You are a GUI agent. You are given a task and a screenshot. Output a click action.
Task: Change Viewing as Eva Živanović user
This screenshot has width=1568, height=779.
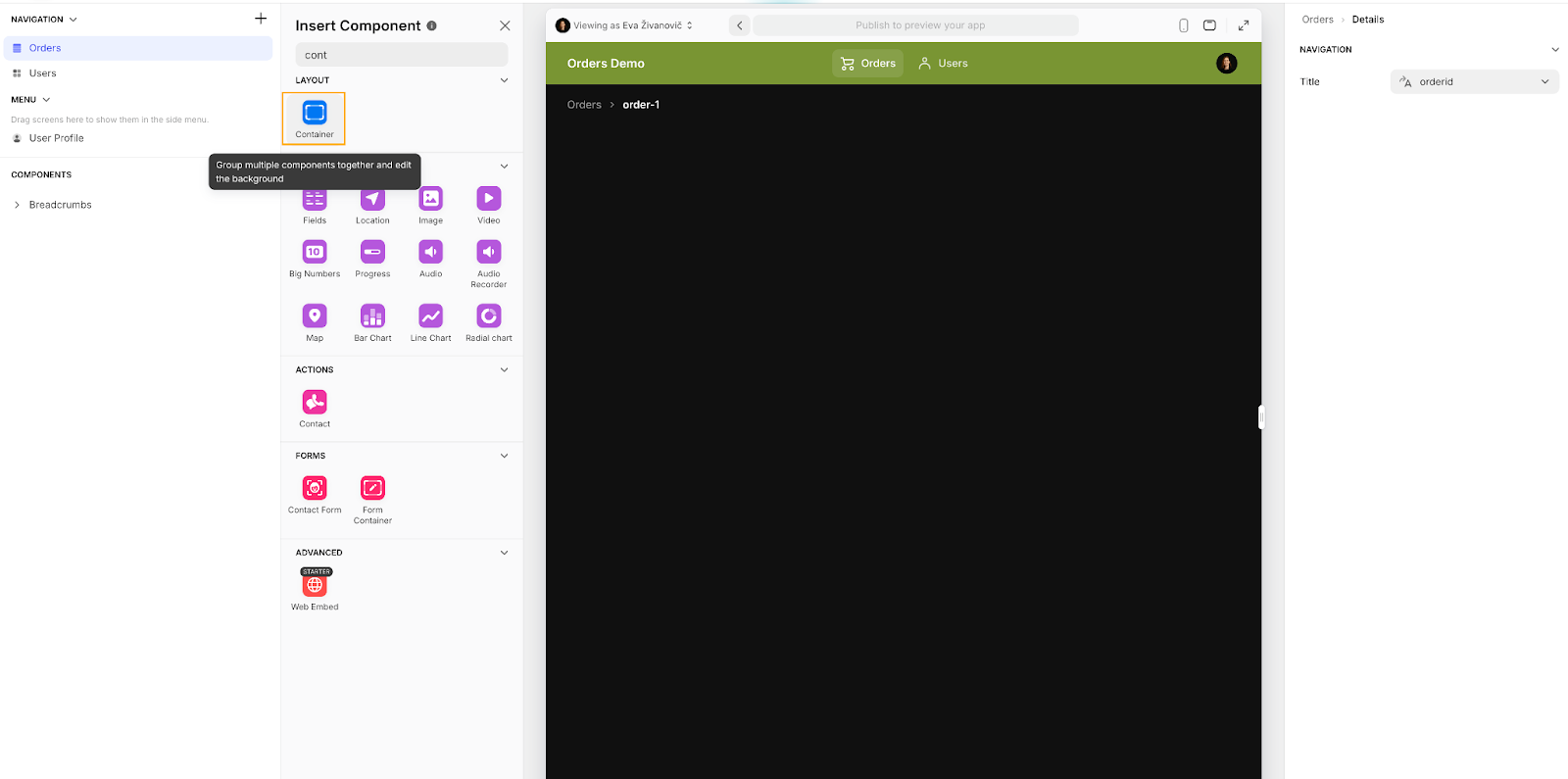(624, 25)
